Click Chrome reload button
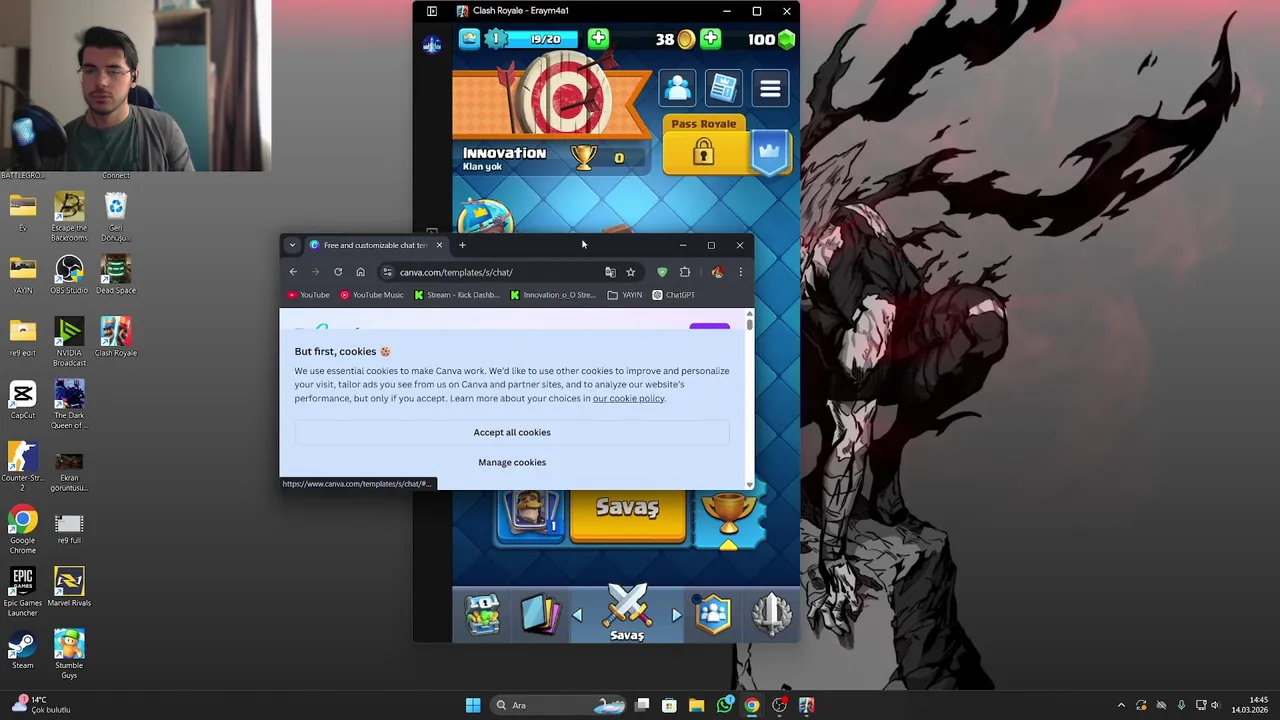 point(338,272)
